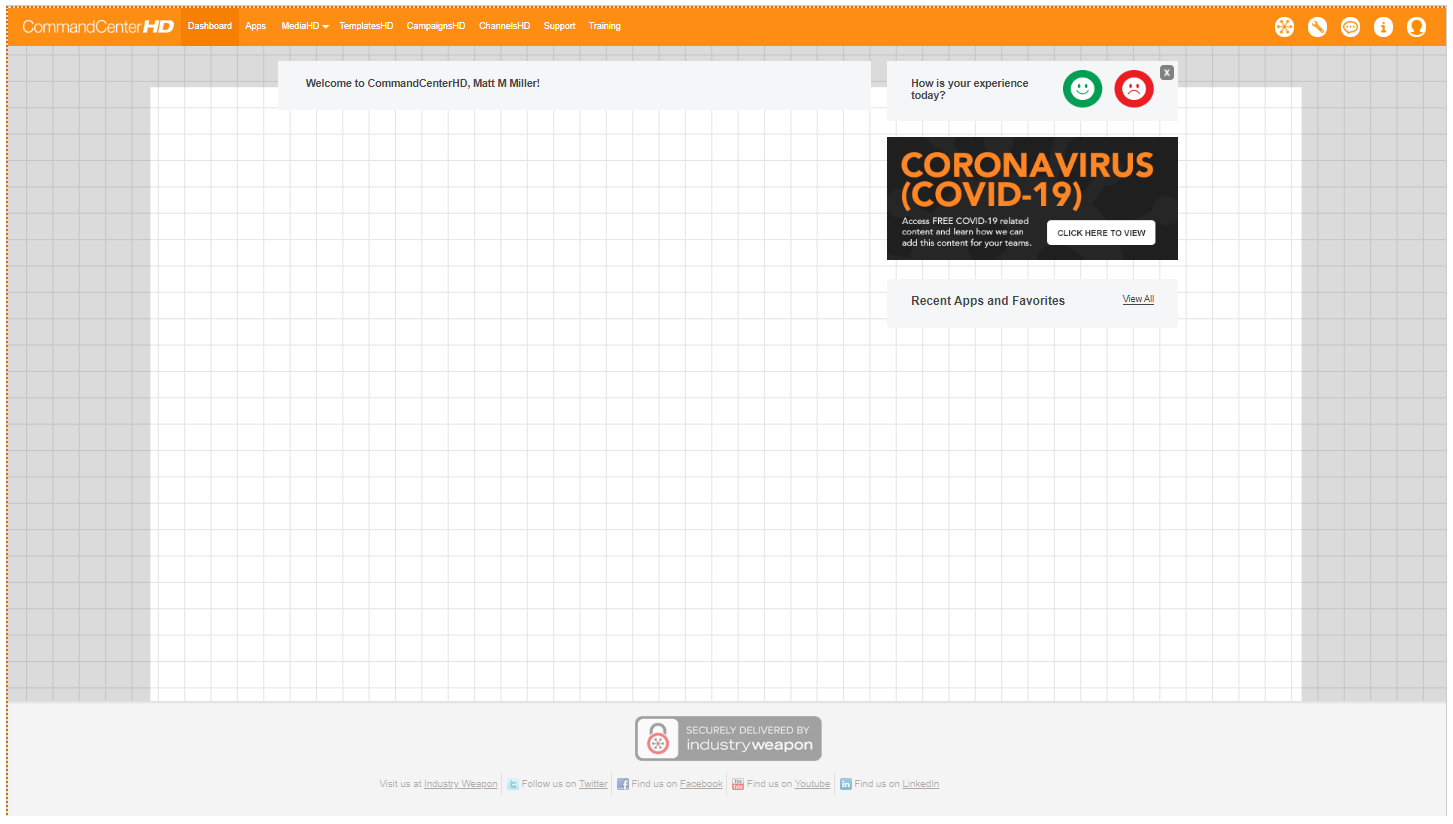Open the wrench settings tool
1453x824 pixels.
click(1317, 27)
